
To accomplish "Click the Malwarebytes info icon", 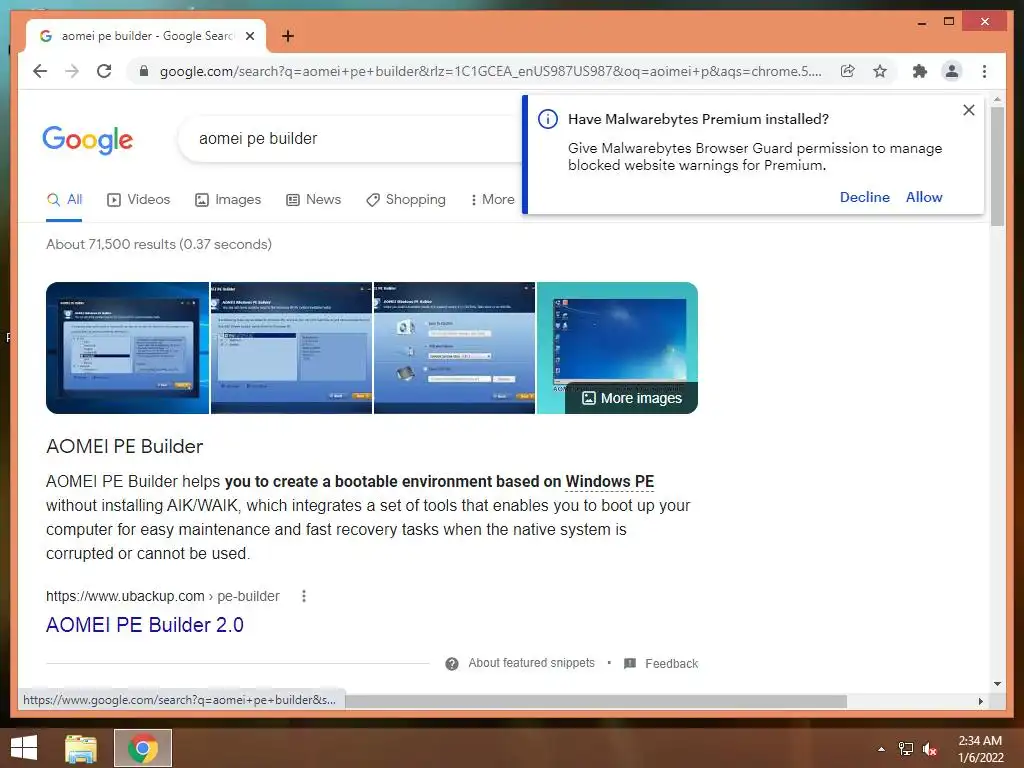I will pyautogui.click(x=547, y=119).
